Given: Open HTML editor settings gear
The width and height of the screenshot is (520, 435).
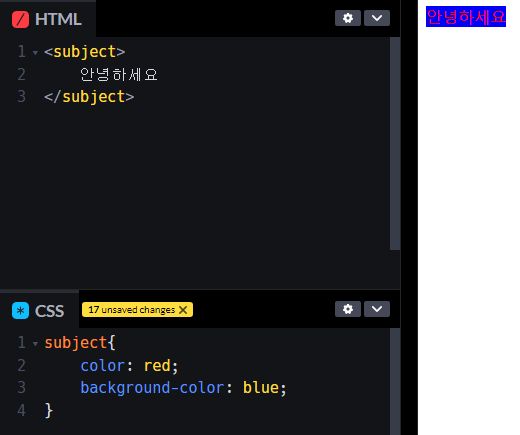Looking at the screenshot, I should [348, 18].
